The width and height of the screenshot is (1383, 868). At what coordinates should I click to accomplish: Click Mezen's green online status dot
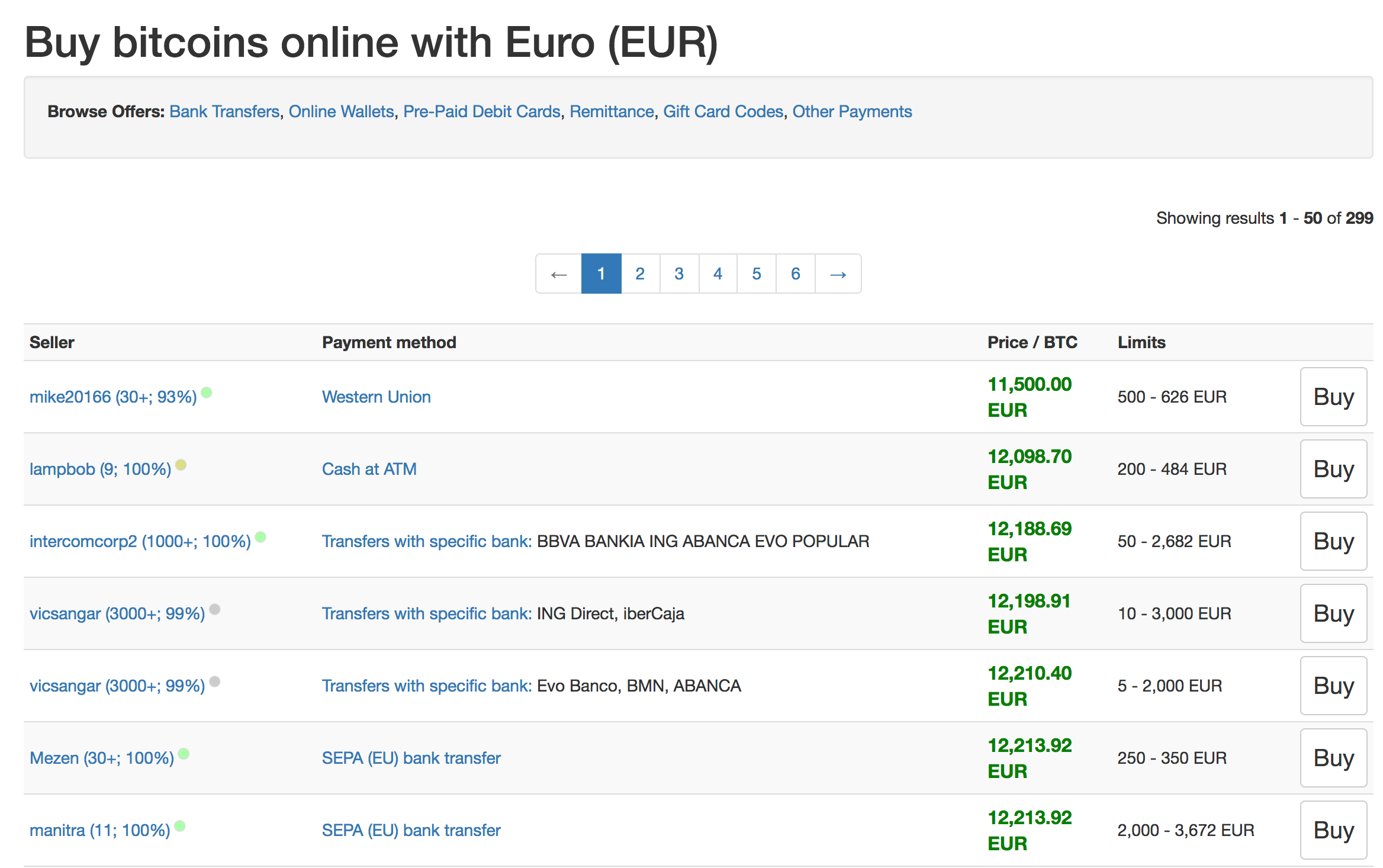point(184,753)
